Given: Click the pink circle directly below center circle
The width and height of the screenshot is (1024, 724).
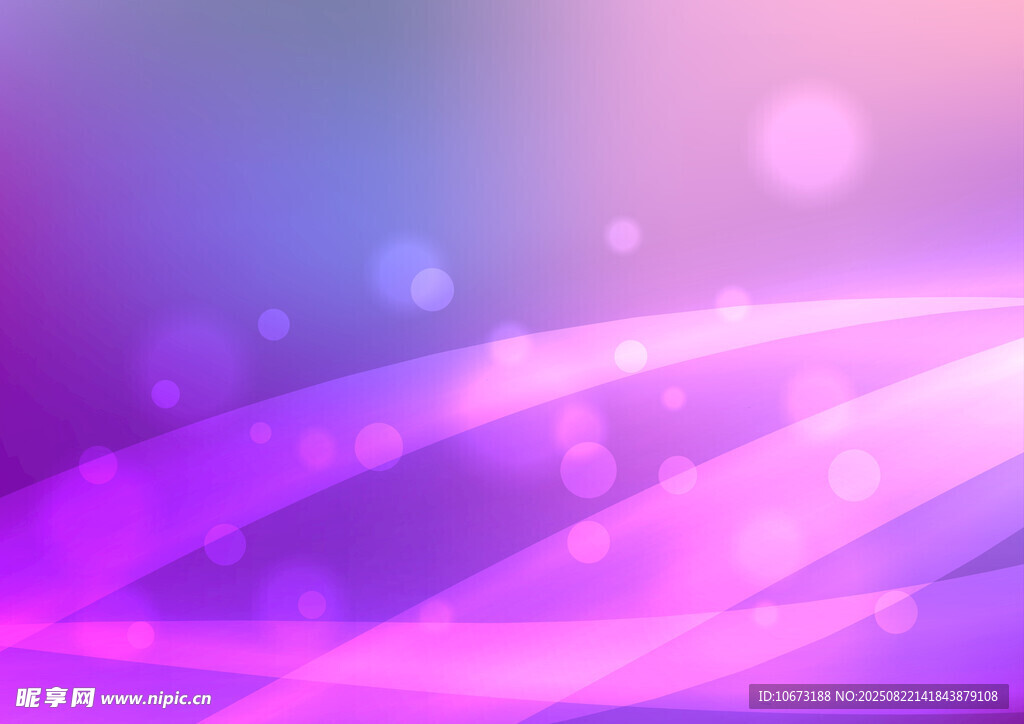Looking at the screenshot, I should (588, 542).
